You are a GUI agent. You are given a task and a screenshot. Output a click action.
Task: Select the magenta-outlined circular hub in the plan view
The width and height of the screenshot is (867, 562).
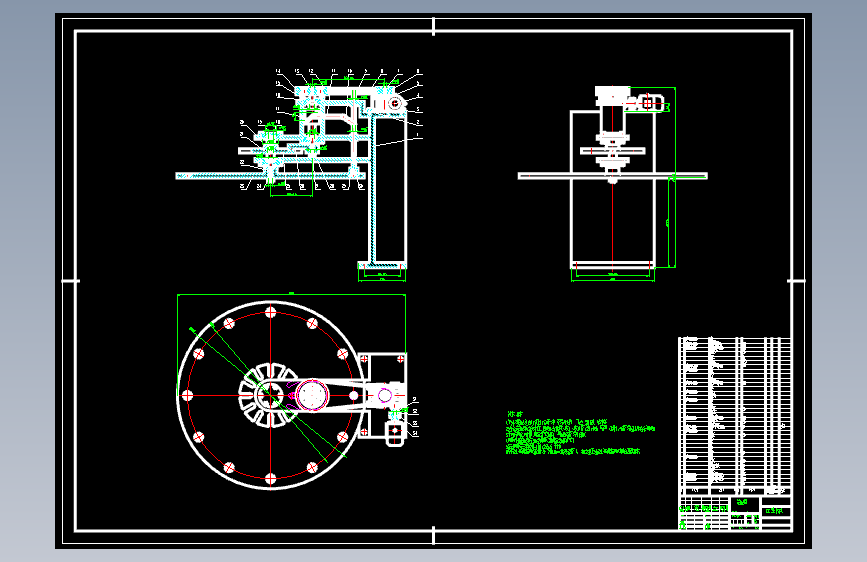[x=312, y=395]
